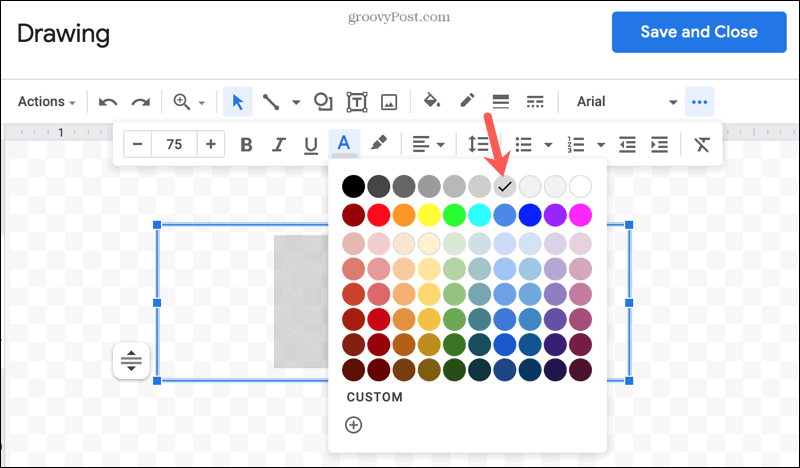Click the Redo arrow icon
Image resolution: width=800 pixels, height=468 pixels.
pos(140,102)
